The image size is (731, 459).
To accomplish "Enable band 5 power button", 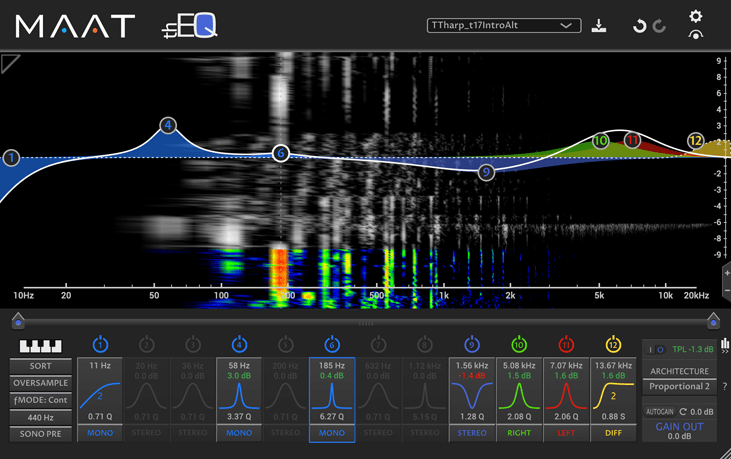I will point(285,345).
